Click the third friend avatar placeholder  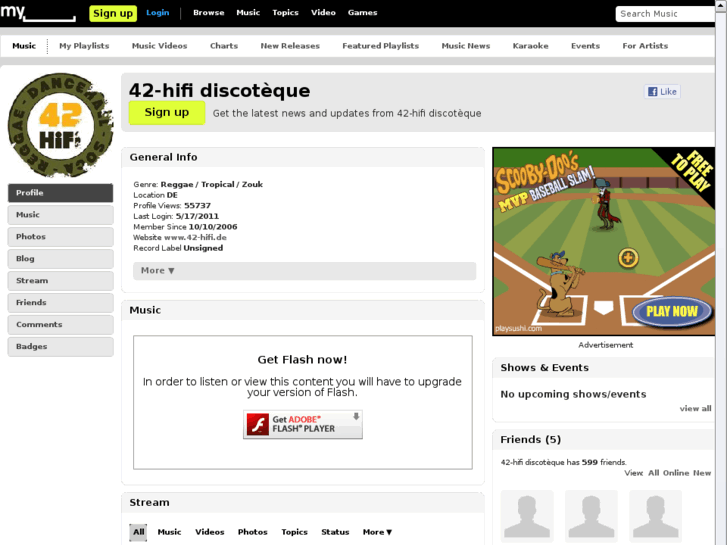[655, 516]
